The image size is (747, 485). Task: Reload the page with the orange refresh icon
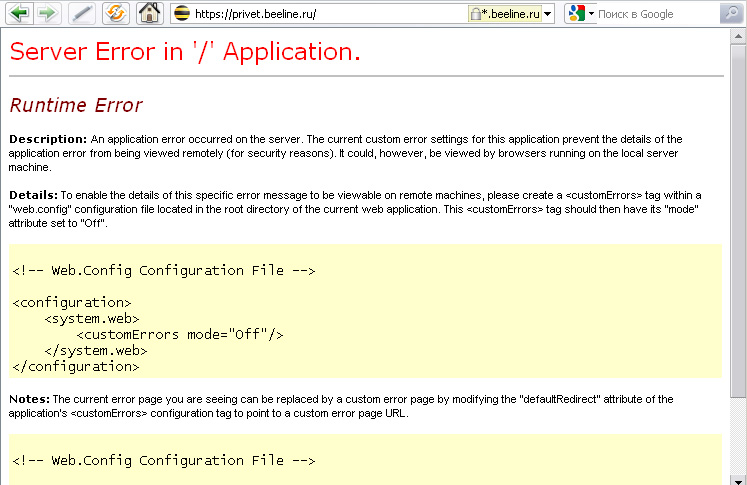point(115,13)
